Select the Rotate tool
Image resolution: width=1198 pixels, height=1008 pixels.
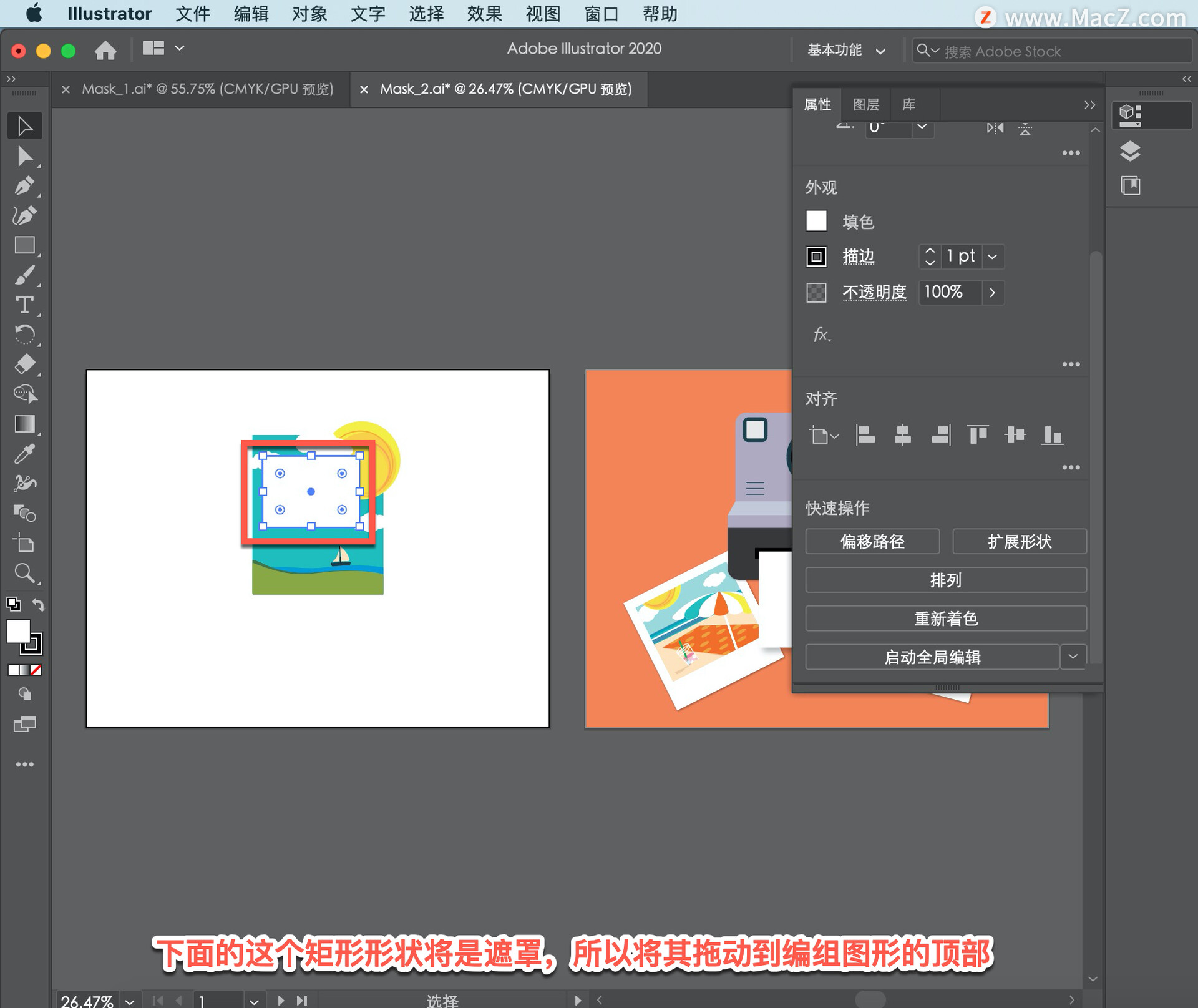(25, 335)
